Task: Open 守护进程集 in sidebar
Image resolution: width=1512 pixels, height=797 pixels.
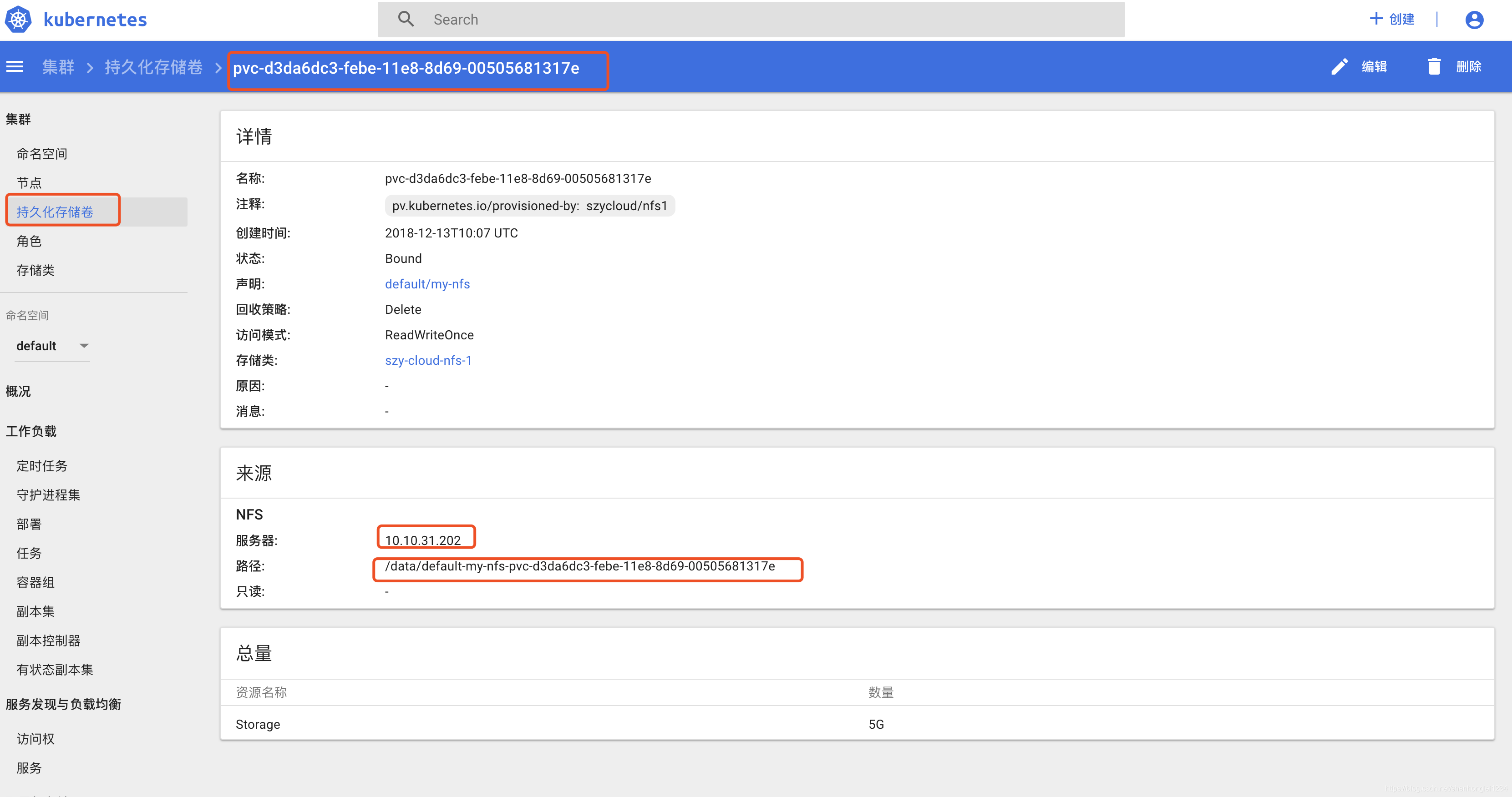Action: [49, 495]
